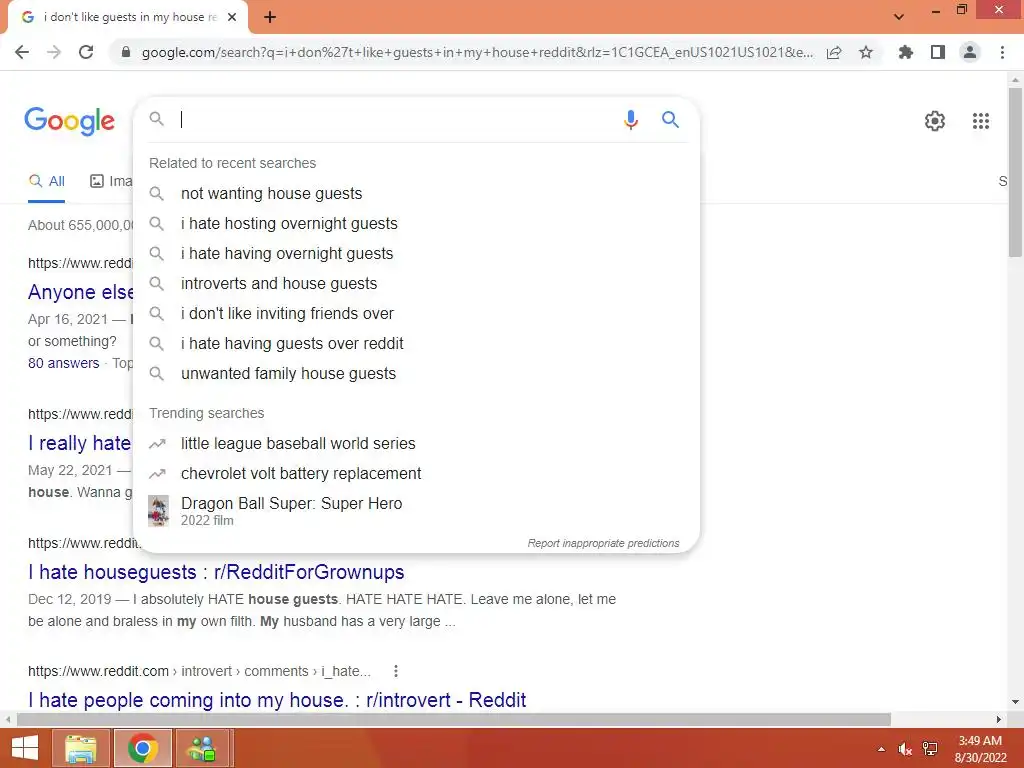Open three-dot options for reddit introvert result
Image resolution: width=1024 pixels, height=768 pixels.
pos(395,671)
